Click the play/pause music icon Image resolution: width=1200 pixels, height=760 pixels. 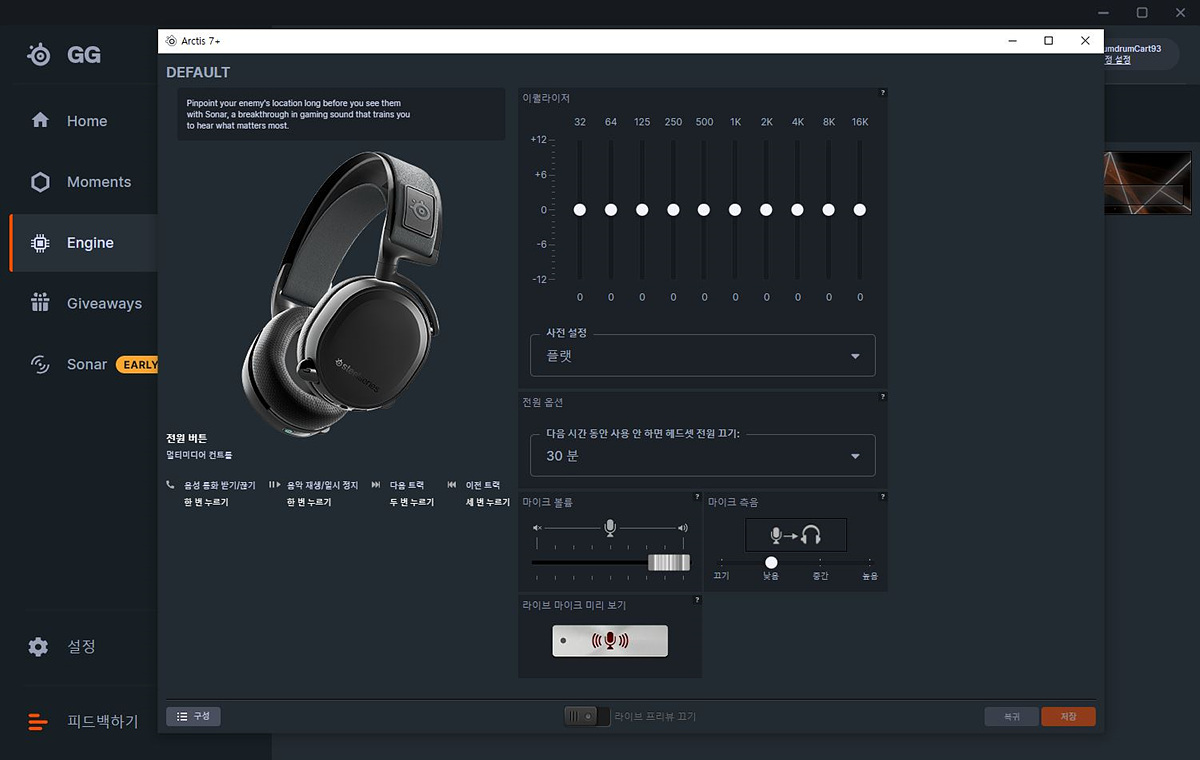[x=274, y=485]
